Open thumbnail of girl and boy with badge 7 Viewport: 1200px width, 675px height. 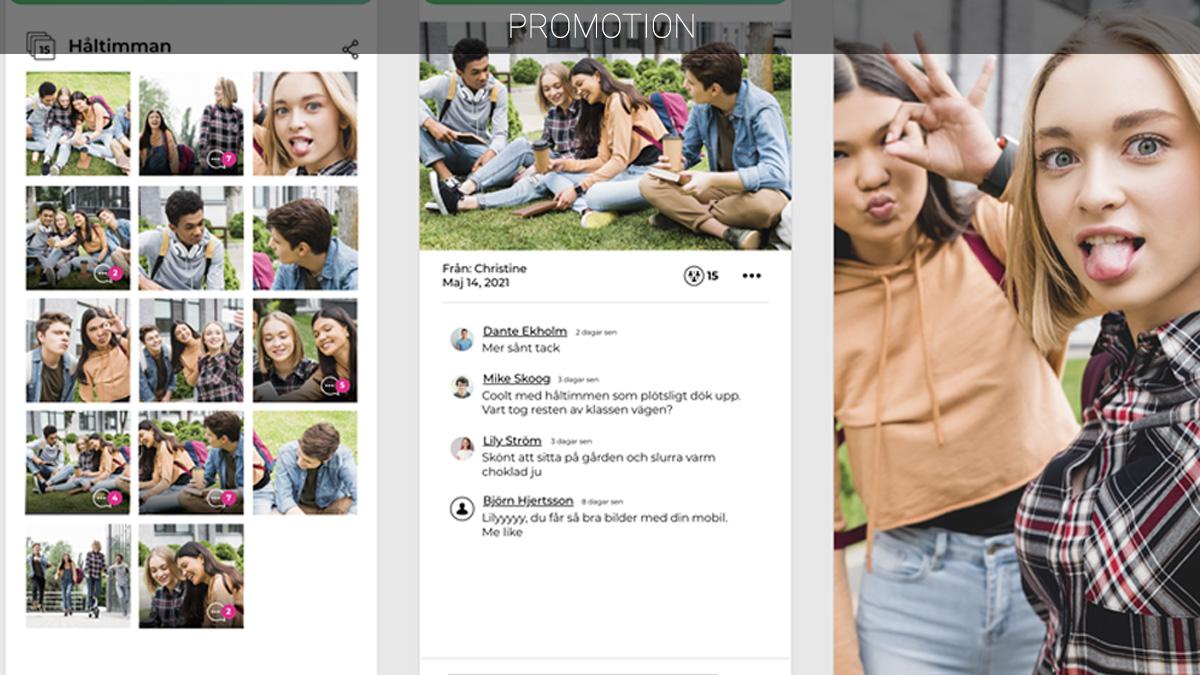[x=191, y=463]
